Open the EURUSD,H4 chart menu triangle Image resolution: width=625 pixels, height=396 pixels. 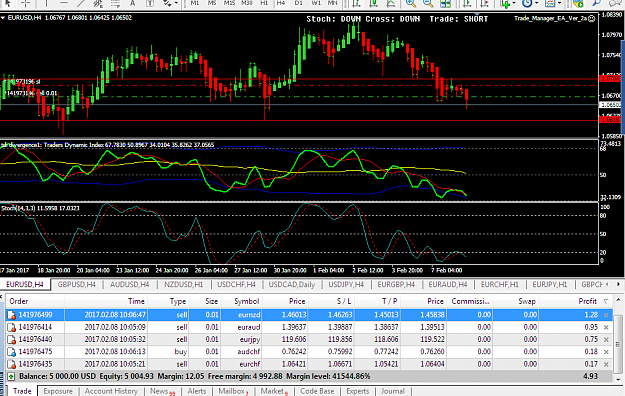(x=3, y=18)
